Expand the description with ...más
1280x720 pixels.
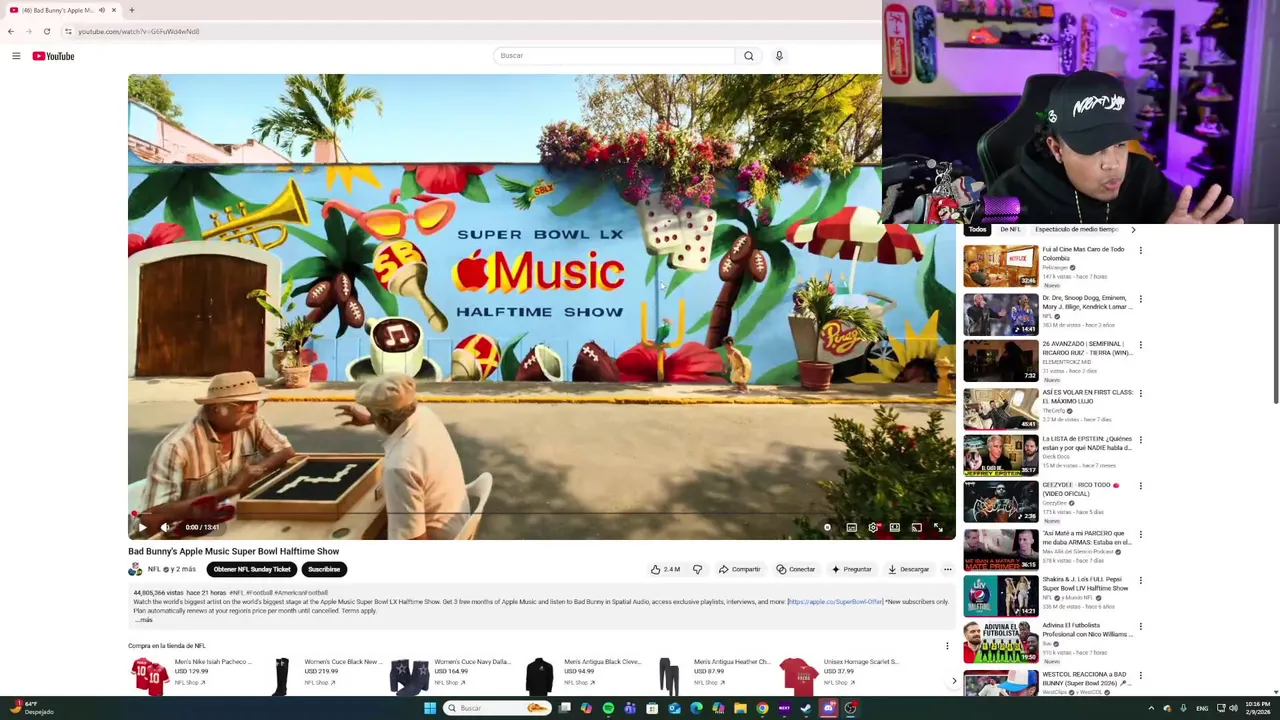tap(143, 620)
